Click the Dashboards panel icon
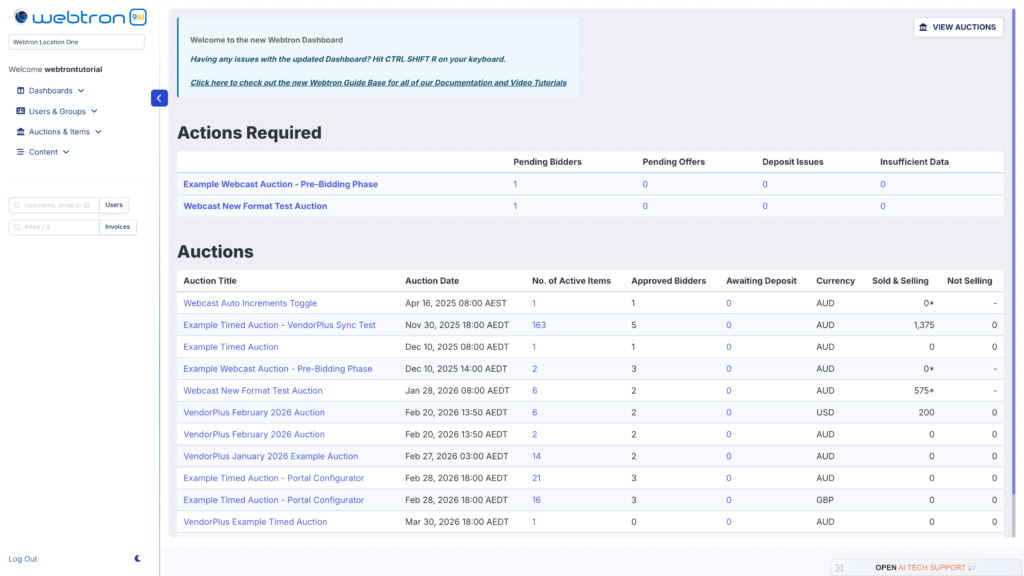The height and width of the screenshot is (576, 1024). [21, 91]
